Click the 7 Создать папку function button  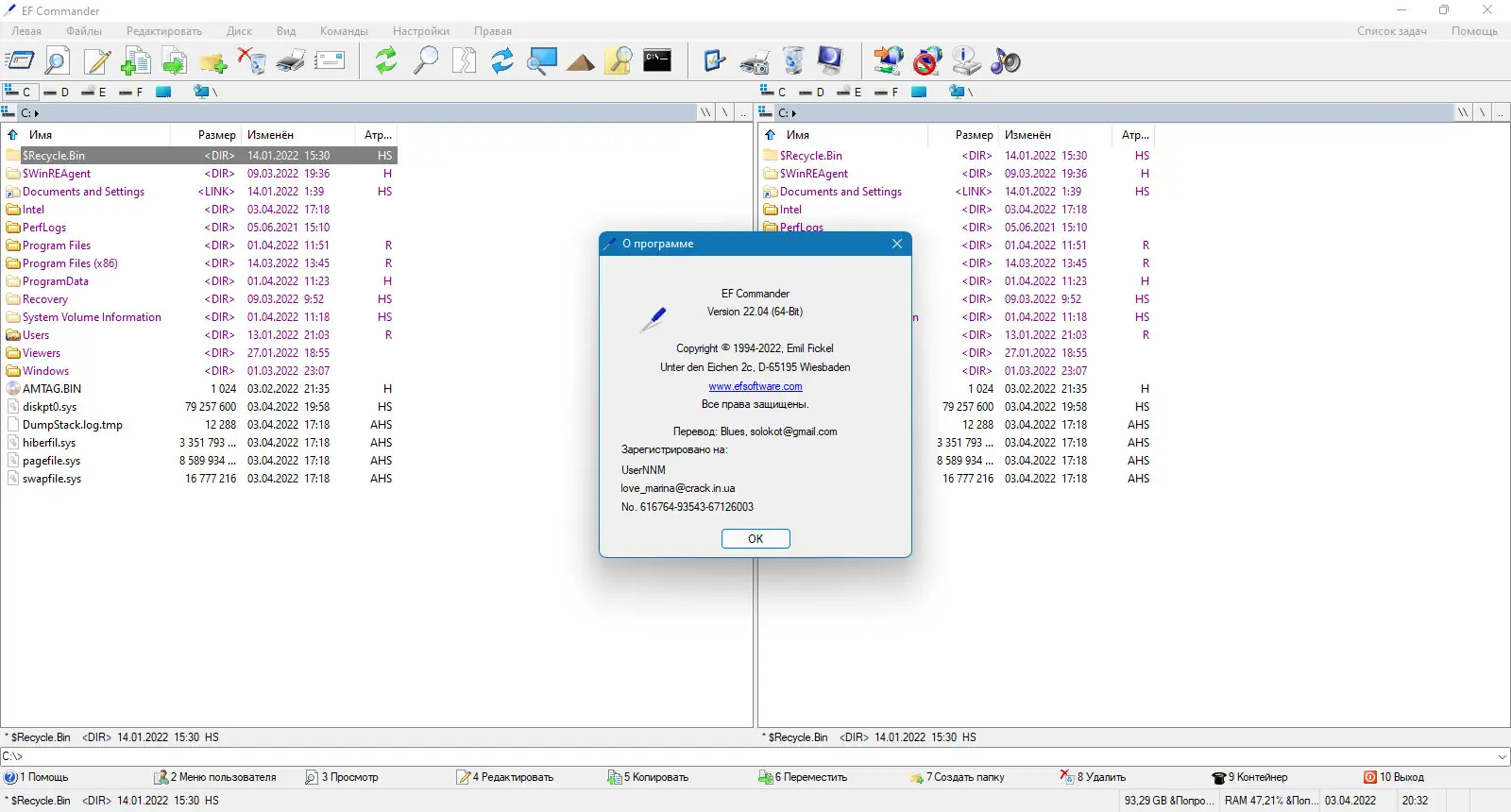click(x=957, y=777)
